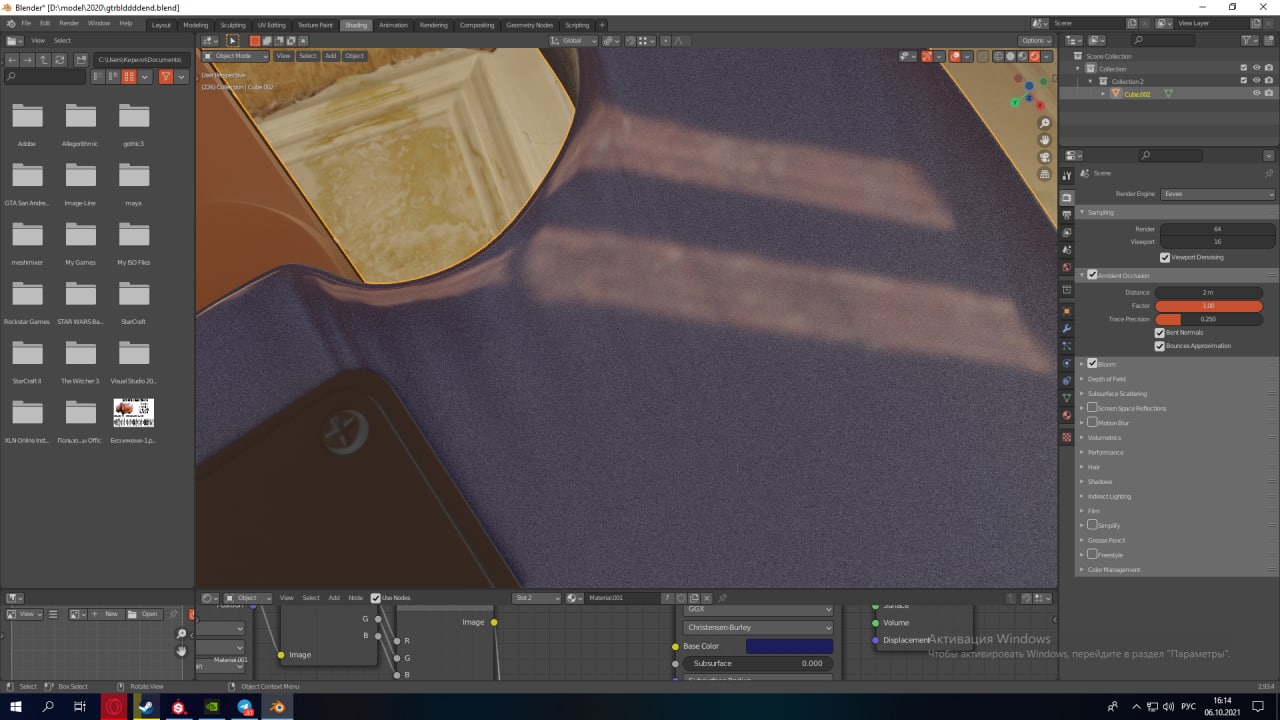Open Render Engine dropdown
Image resolution: width=1280 pixels, height=720 pixels.
coord(1218,194)
